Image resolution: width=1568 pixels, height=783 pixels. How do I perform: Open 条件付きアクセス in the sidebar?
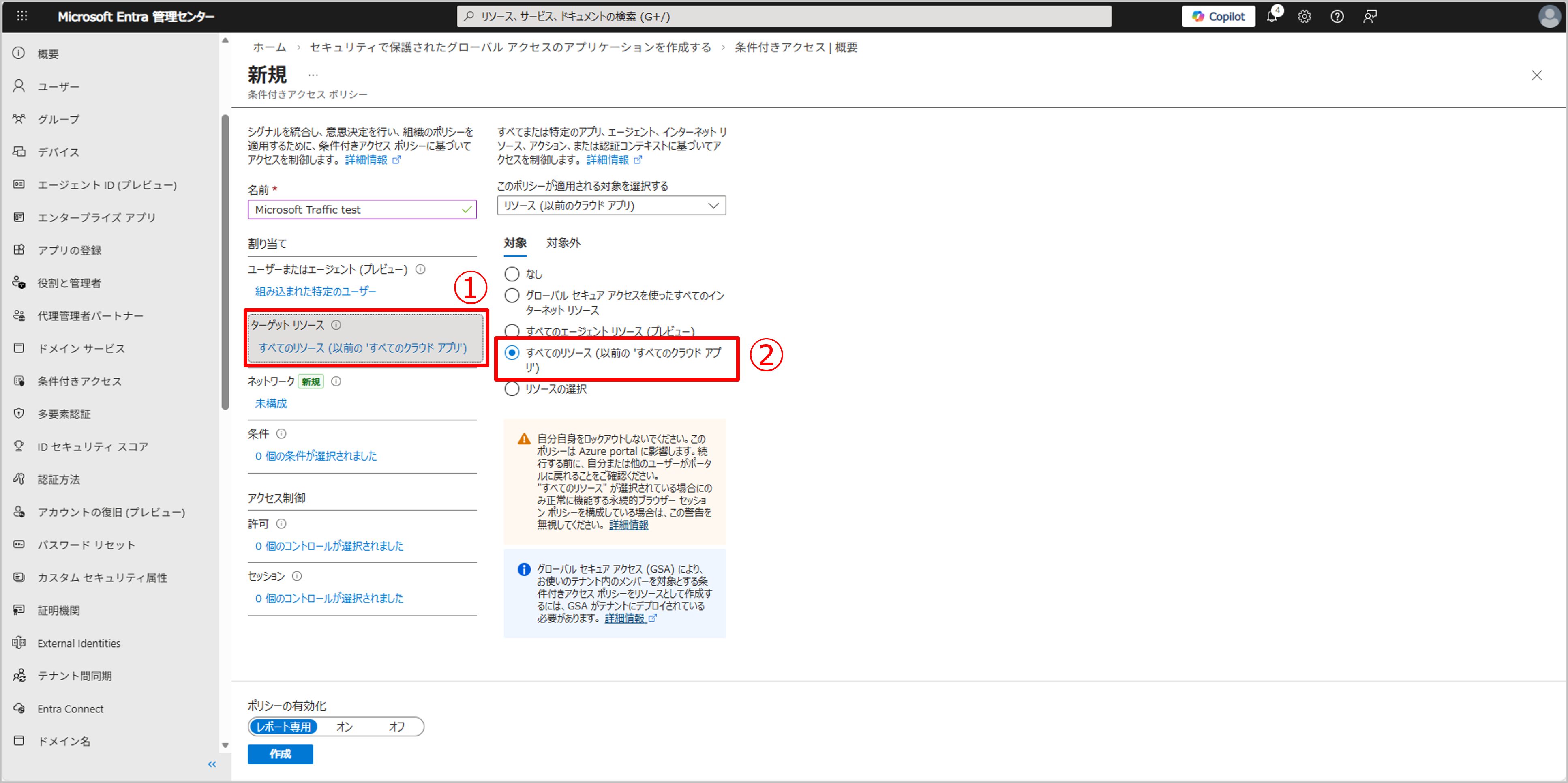coord(80,381)
